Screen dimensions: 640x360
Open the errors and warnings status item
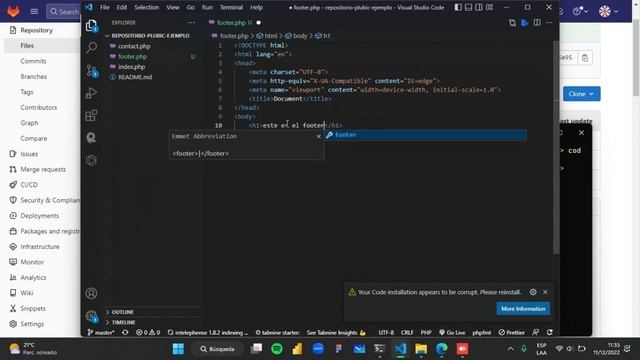pos(148,333)
